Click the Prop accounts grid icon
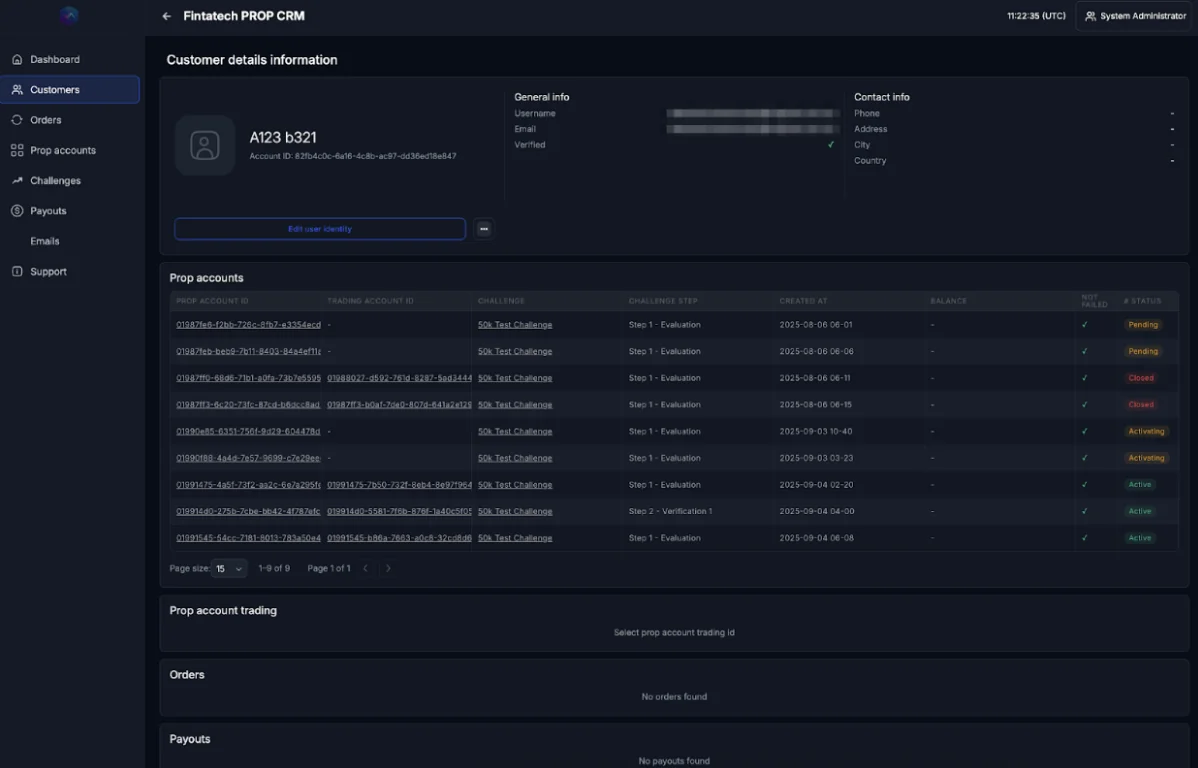 [17, 151]
